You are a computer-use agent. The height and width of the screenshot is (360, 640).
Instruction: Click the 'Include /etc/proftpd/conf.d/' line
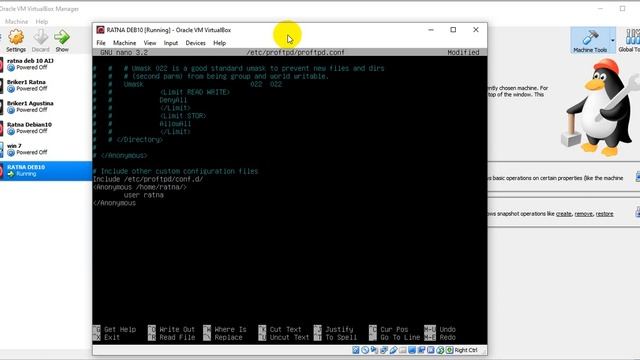148,179
